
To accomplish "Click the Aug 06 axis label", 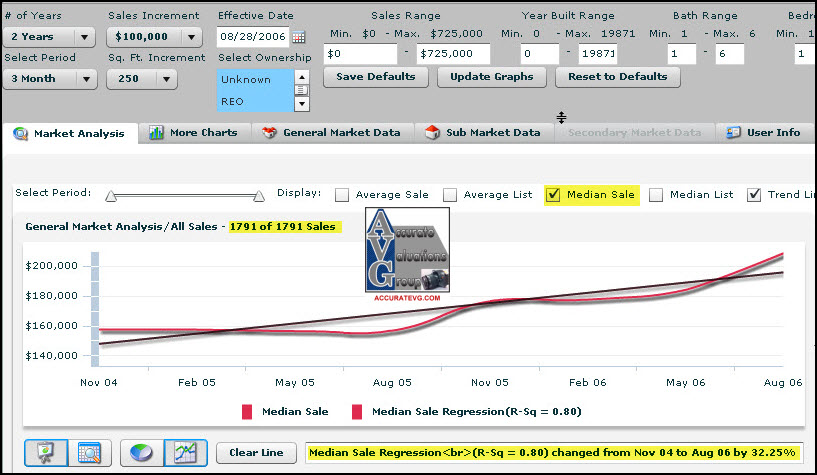I will pos(783,383).
